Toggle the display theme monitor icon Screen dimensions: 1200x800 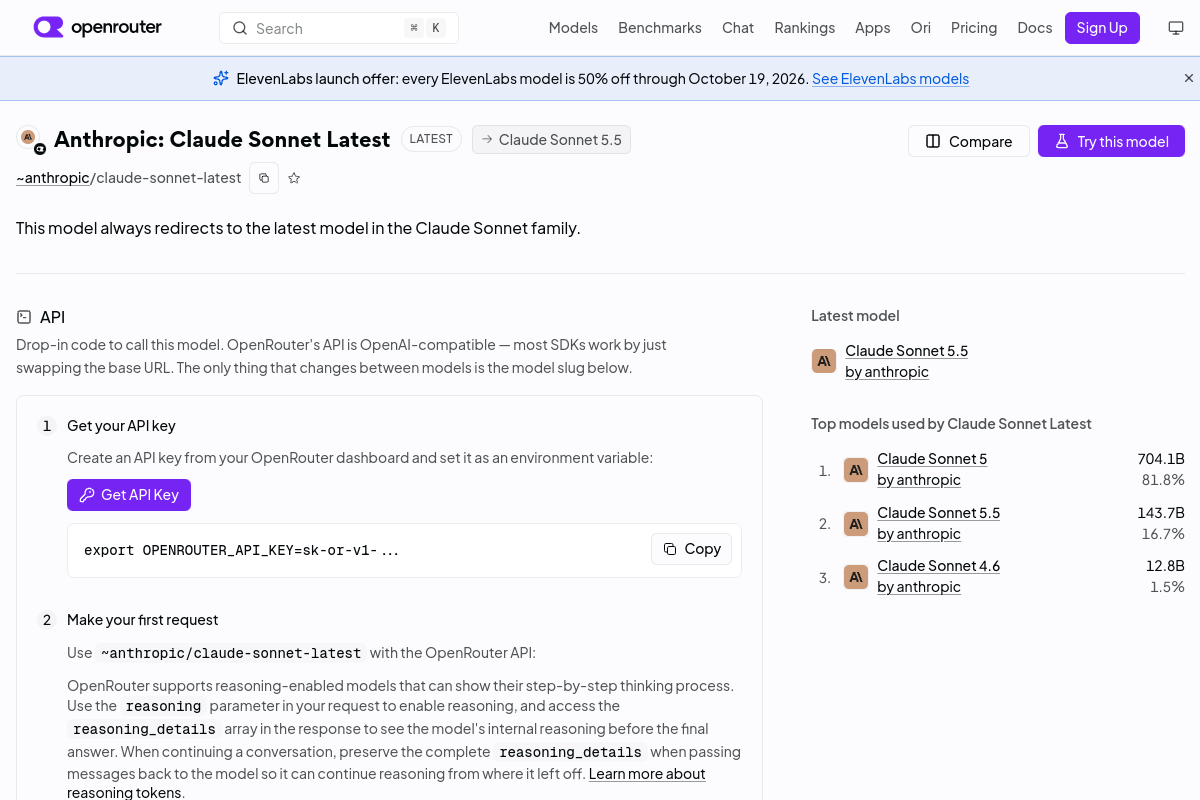point(1176,28)
